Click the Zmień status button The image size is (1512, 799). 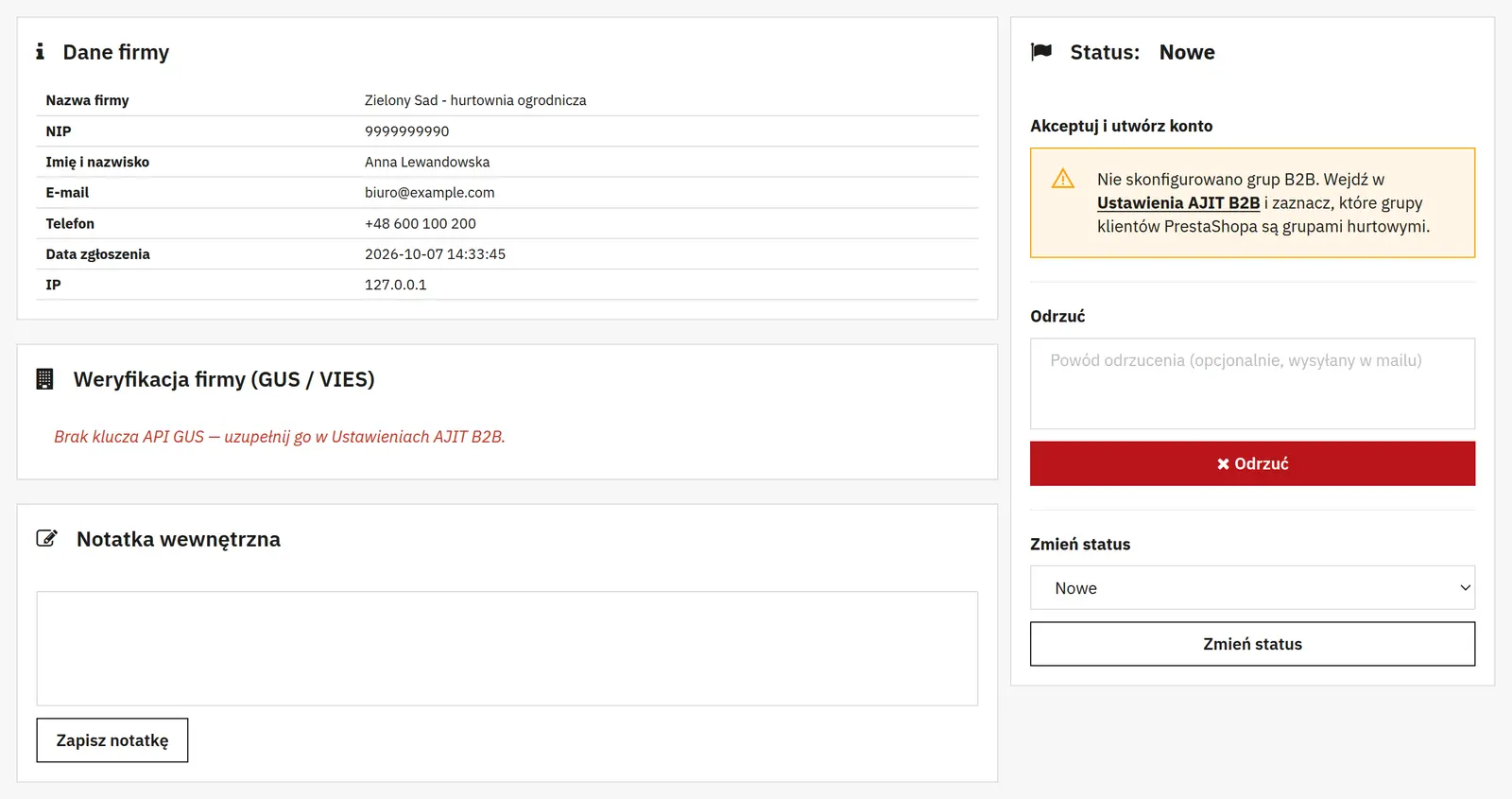point(1252,644)
